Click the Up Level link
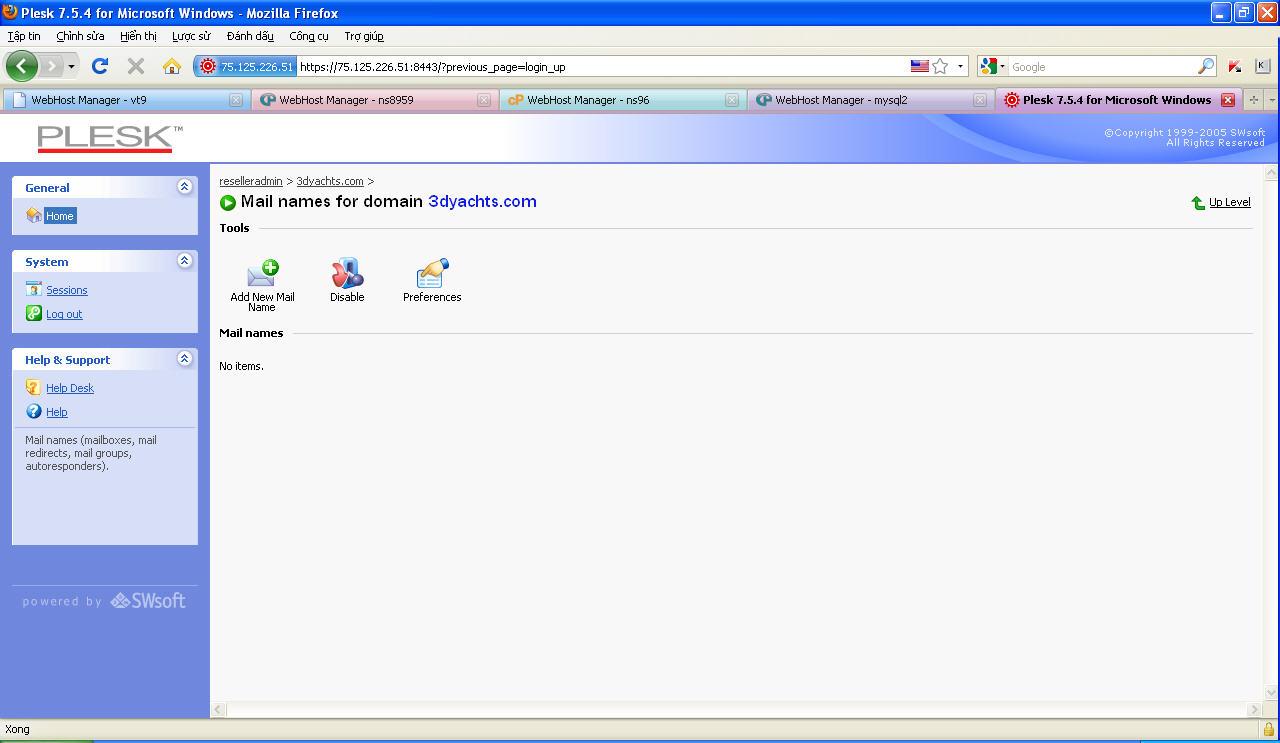This screenshot has height=743, width=1280. tap(1230, 202)
